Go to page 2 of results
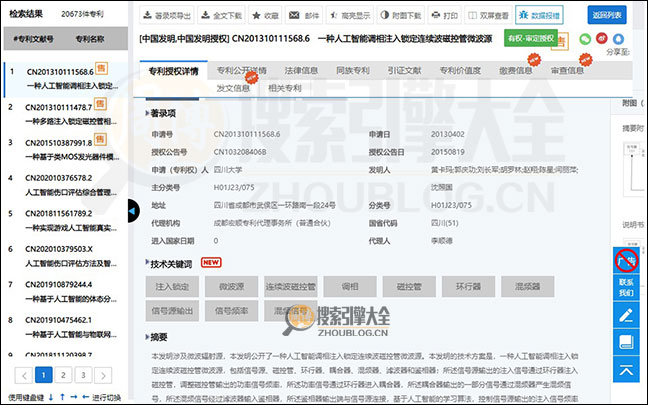Screen dimensions: 648x405 point(65,376)
